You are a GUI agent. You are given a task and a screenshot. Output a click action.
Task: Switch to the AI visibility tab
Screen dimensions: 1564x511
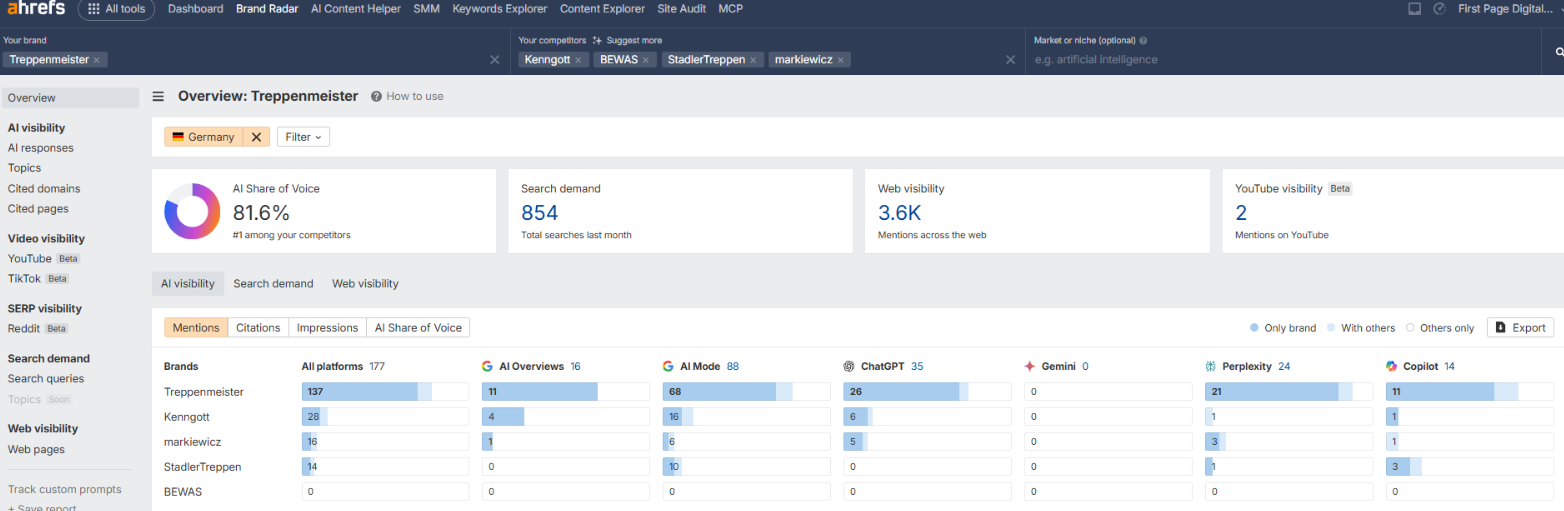point(188,283)
